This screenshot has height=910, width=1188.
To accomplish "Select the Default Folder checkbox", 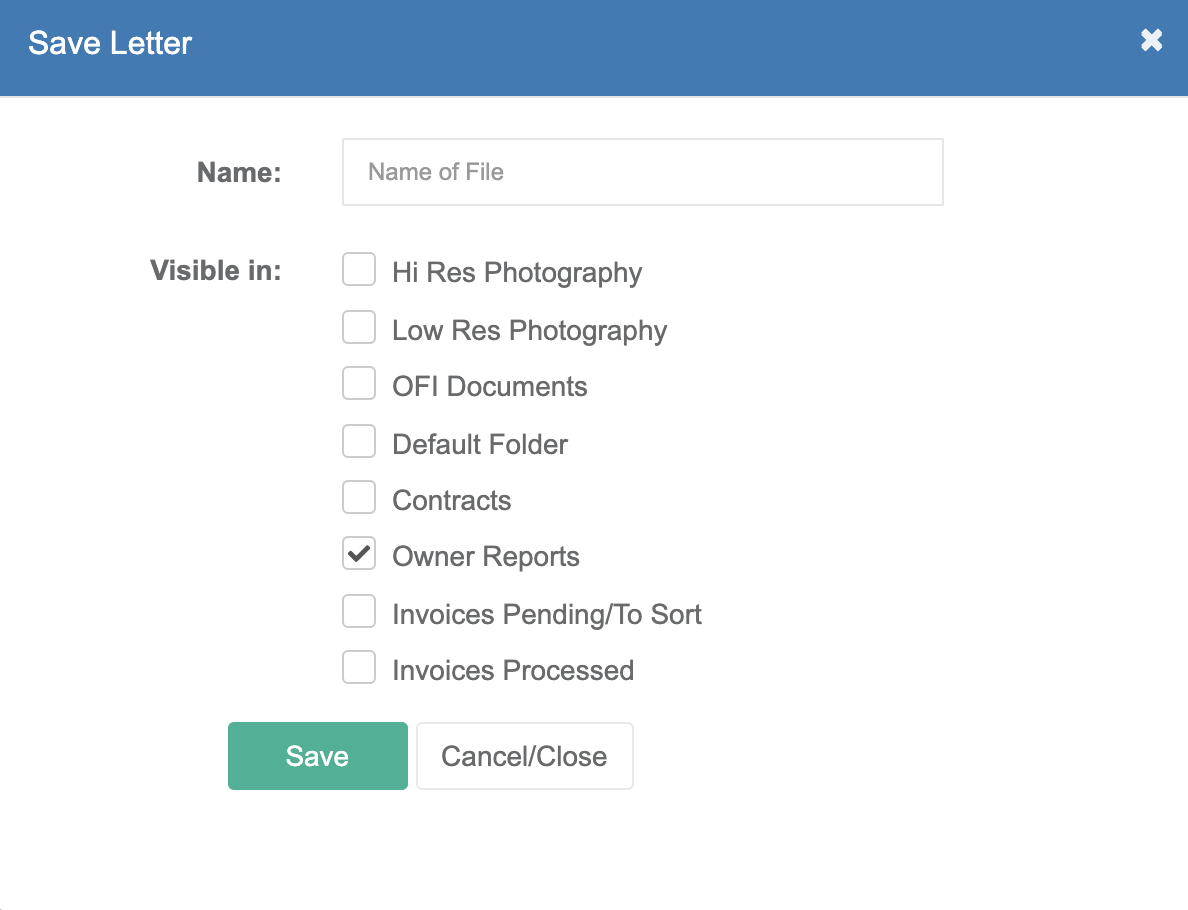I will coord(359,441).
